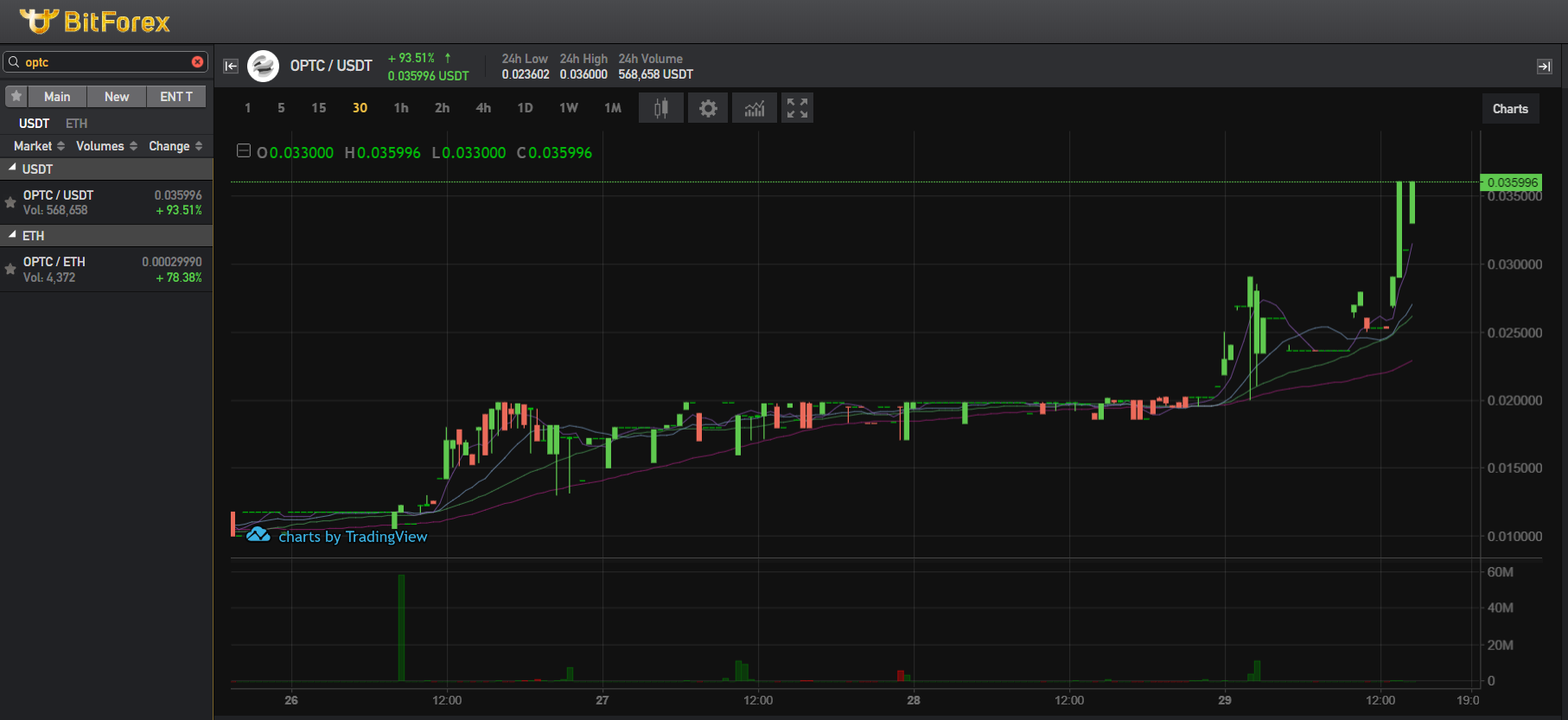The image size is (1568, 720).
Task: Sort list by Market column
Action: click(x=39, y=146)
